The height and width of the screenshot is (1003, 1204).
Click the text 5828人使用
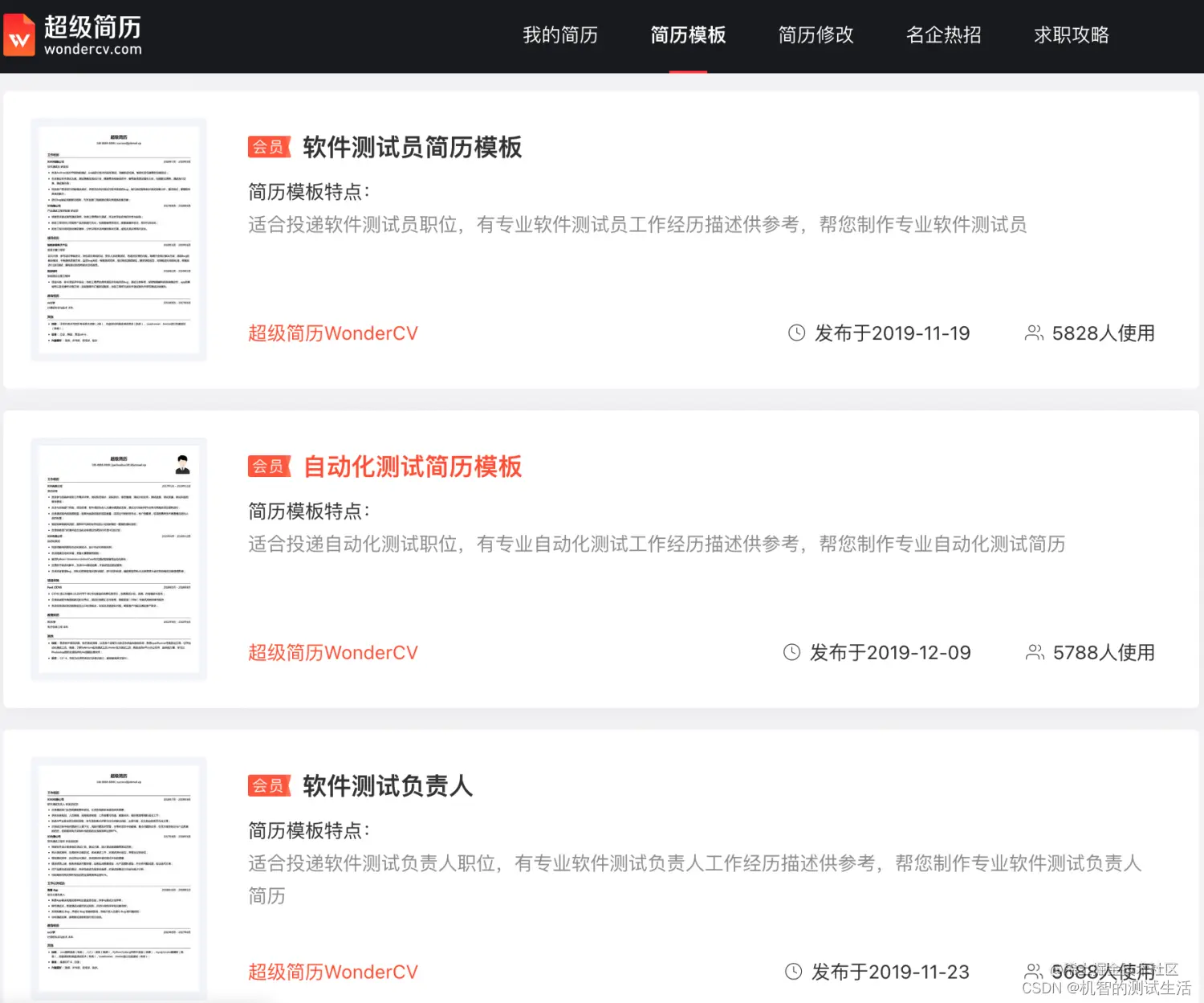tap(1104, 333)
